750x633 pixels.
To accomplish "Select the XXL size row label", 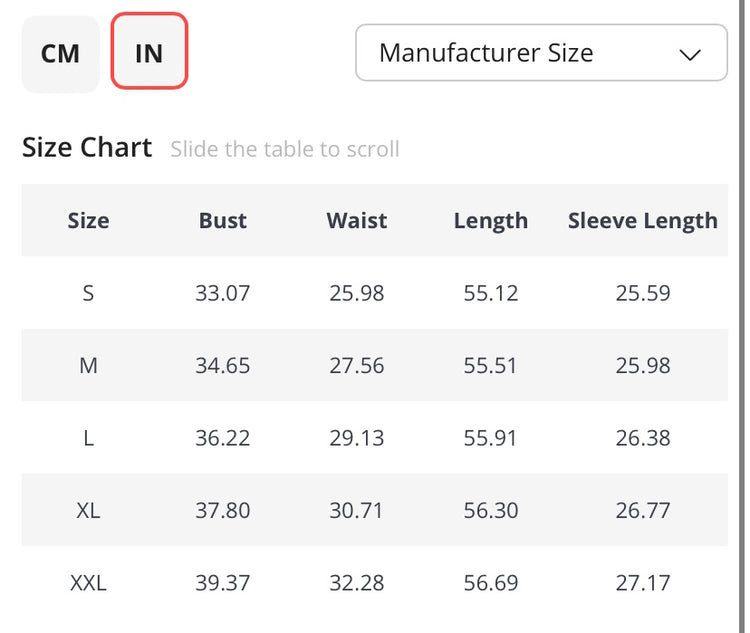I will click(x=88, y=583).
